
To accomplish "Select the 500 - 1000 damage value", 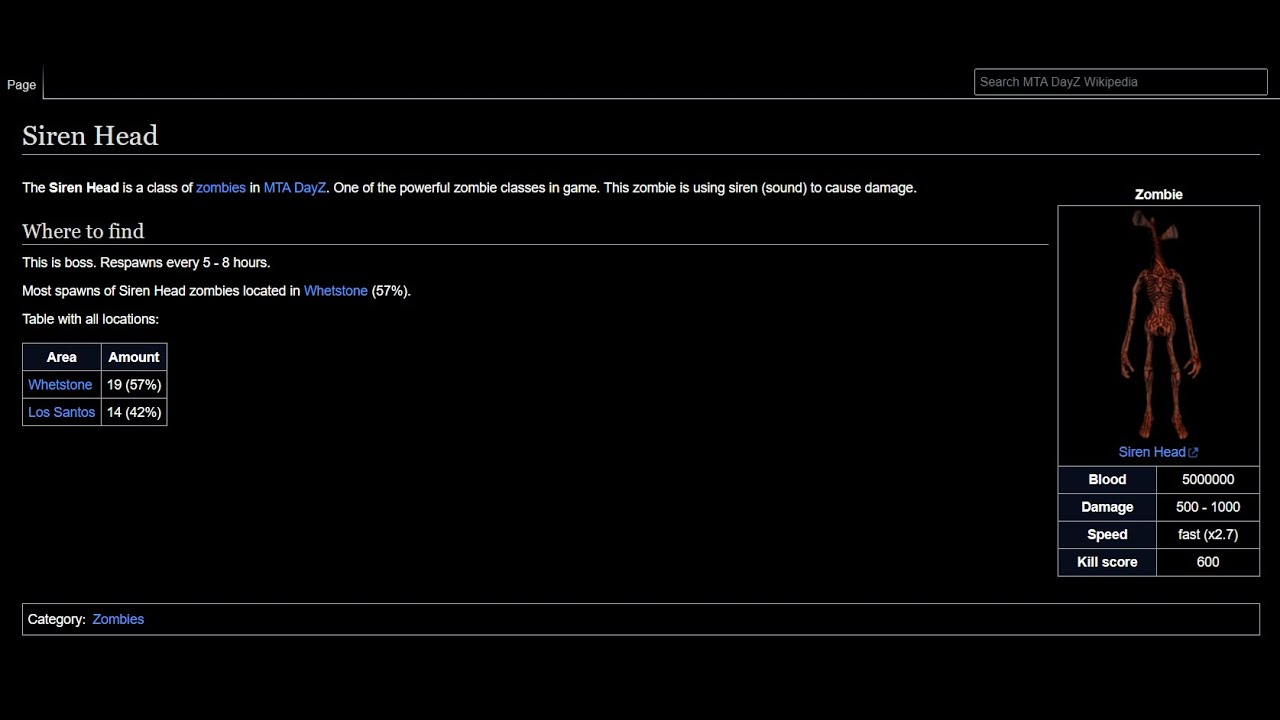I will [1208, 507].
